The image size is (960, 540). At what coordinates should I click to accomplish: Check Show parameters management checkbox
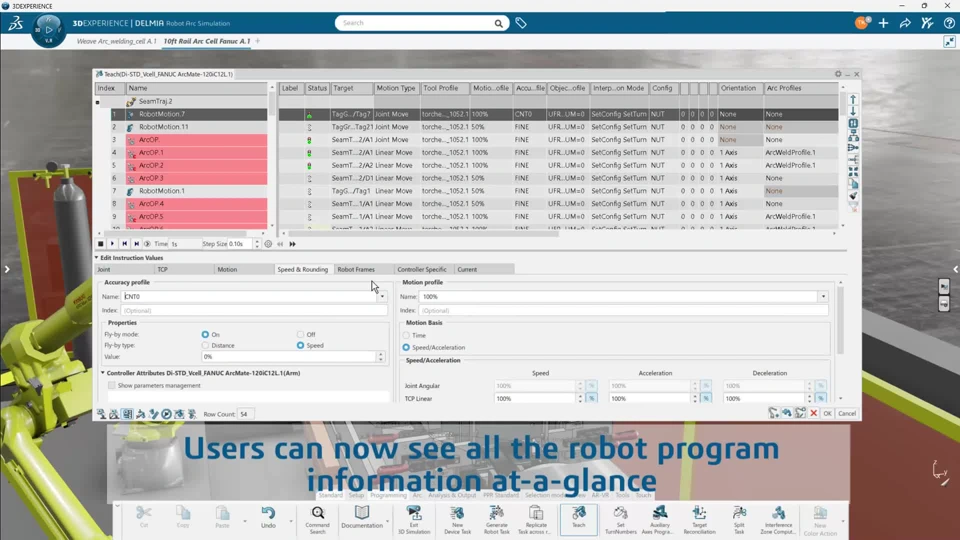tap(111, 385)
